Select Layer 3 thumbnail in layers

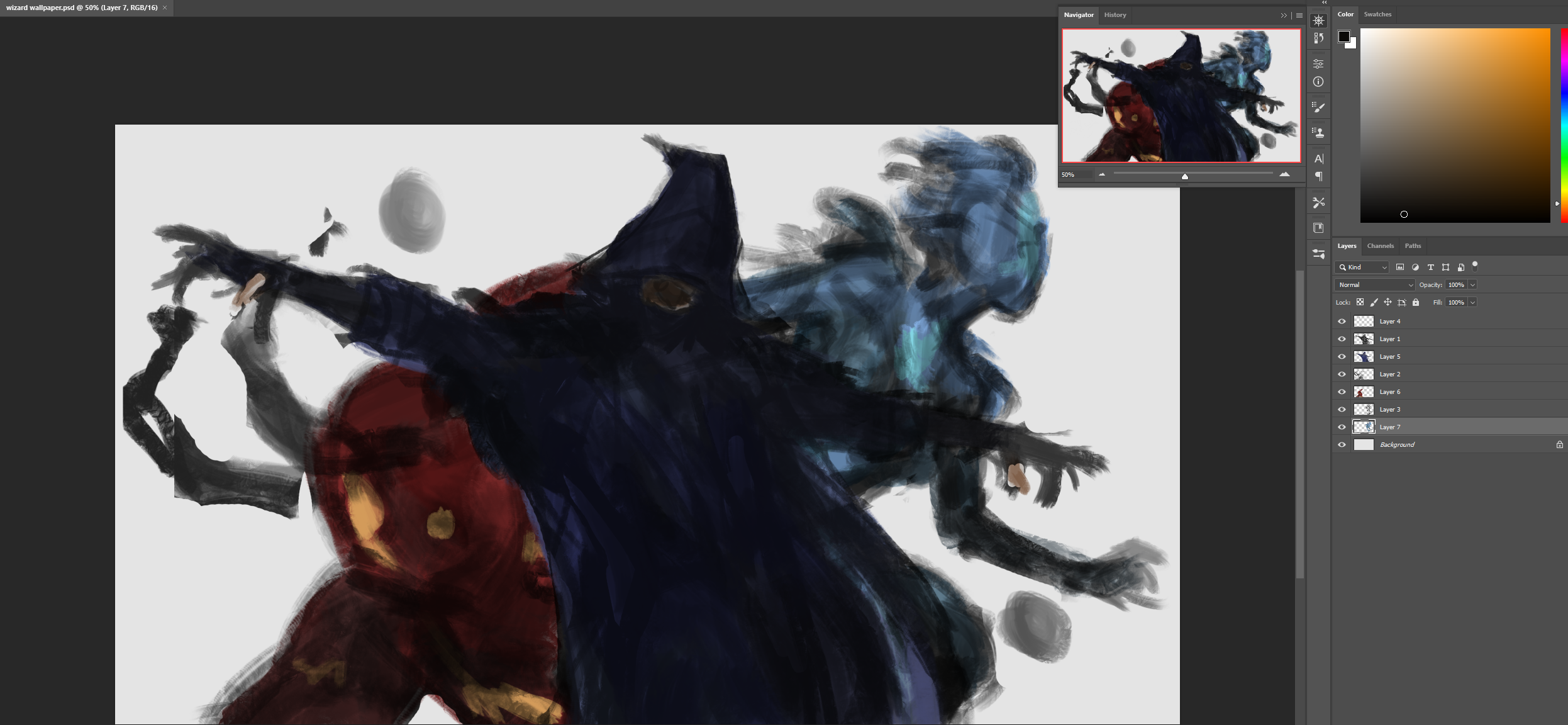(1363, 410)
